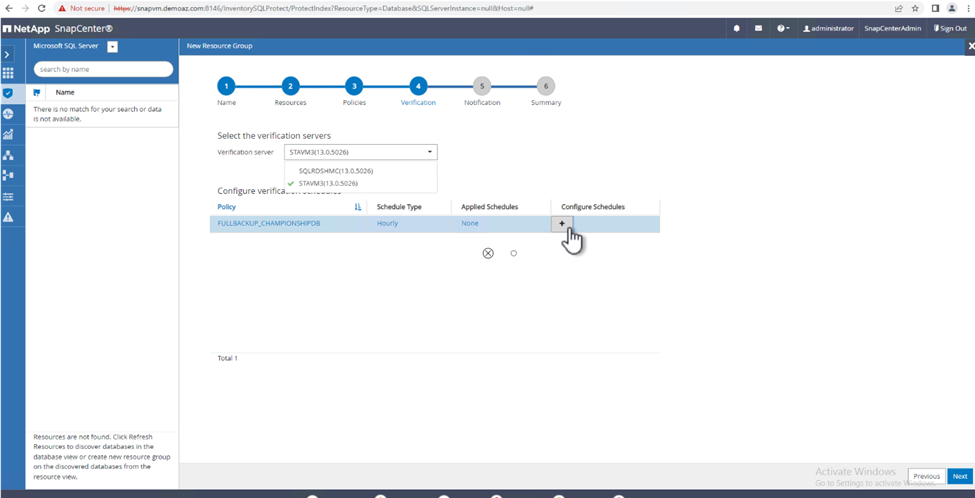This screenshot has width=975, height=498.
Task: Open the Reports chart icon in sidebar
Action: tap(7, 134)
